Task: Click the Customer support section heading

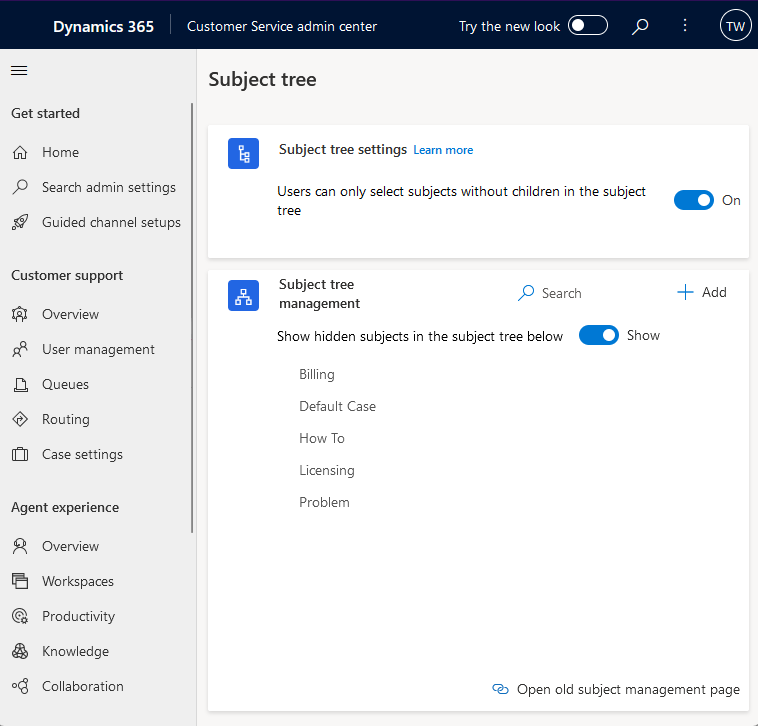Action: 67,276
